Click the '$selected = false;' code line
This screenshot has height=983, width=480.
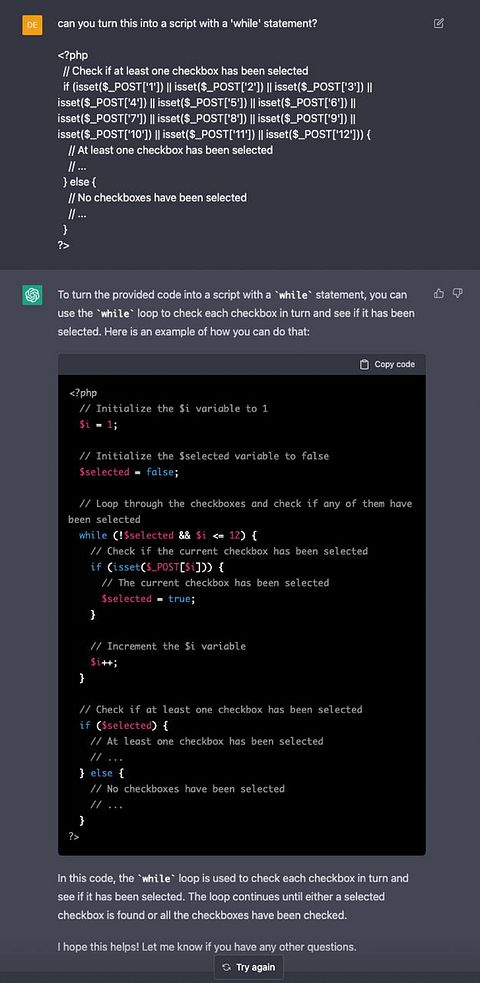pos(128,472)
